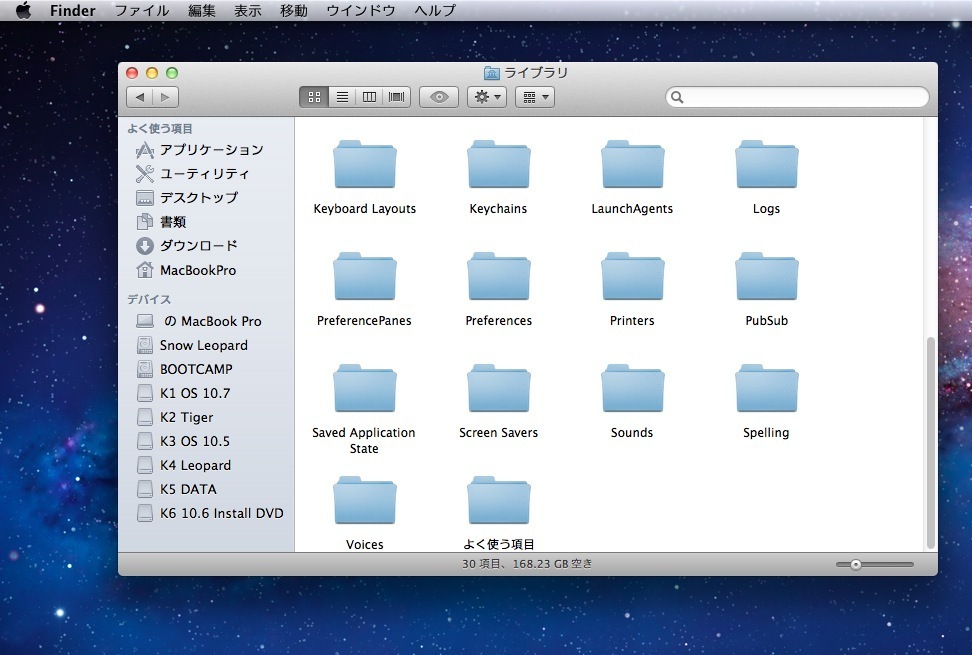972x655 pixels.
Task: Open the item arrangement dropdown
Action: (x=535, y=97)
